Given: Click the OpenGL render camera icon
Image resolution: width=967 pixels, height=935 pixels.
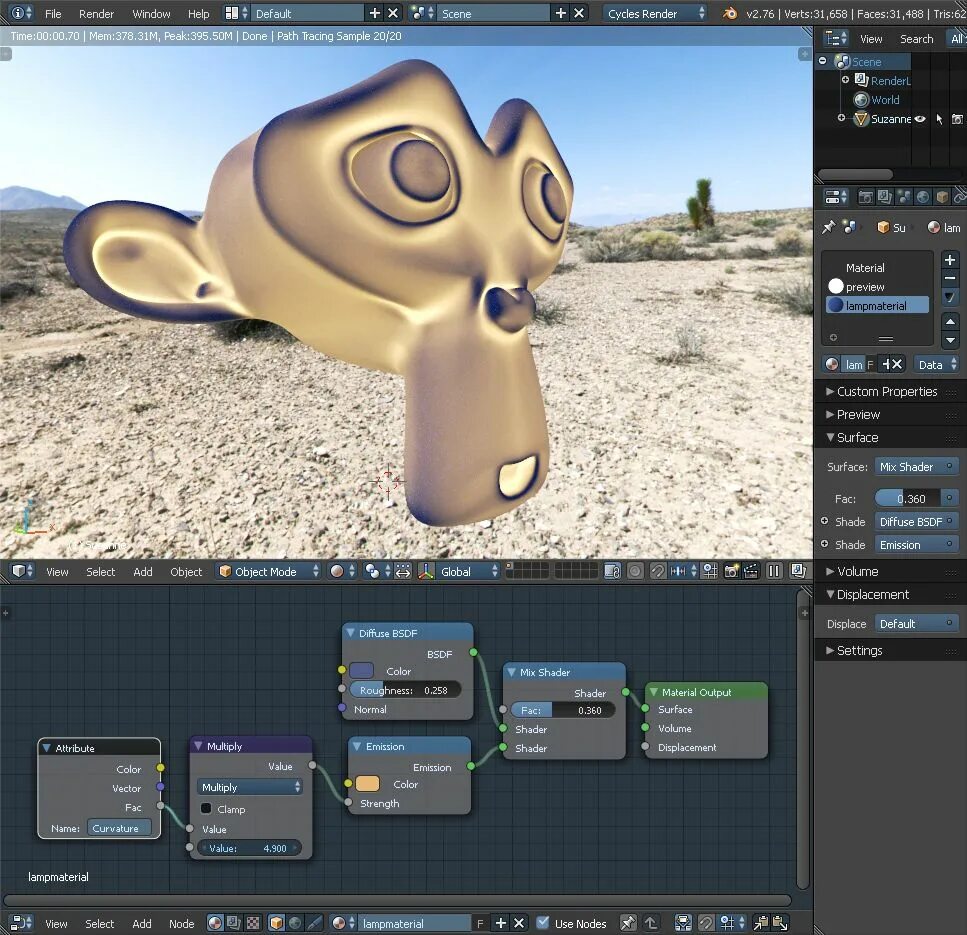Looking at the screenshot, I should tap(731, 571).
